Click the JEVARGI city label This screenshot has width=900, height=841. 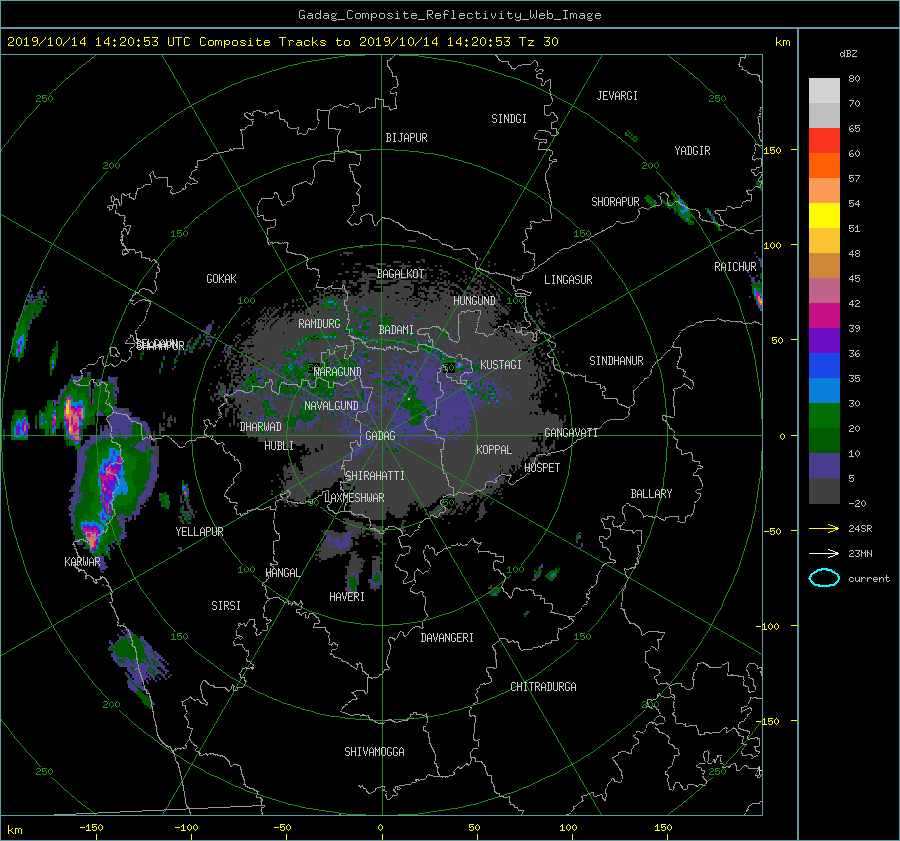617,96
